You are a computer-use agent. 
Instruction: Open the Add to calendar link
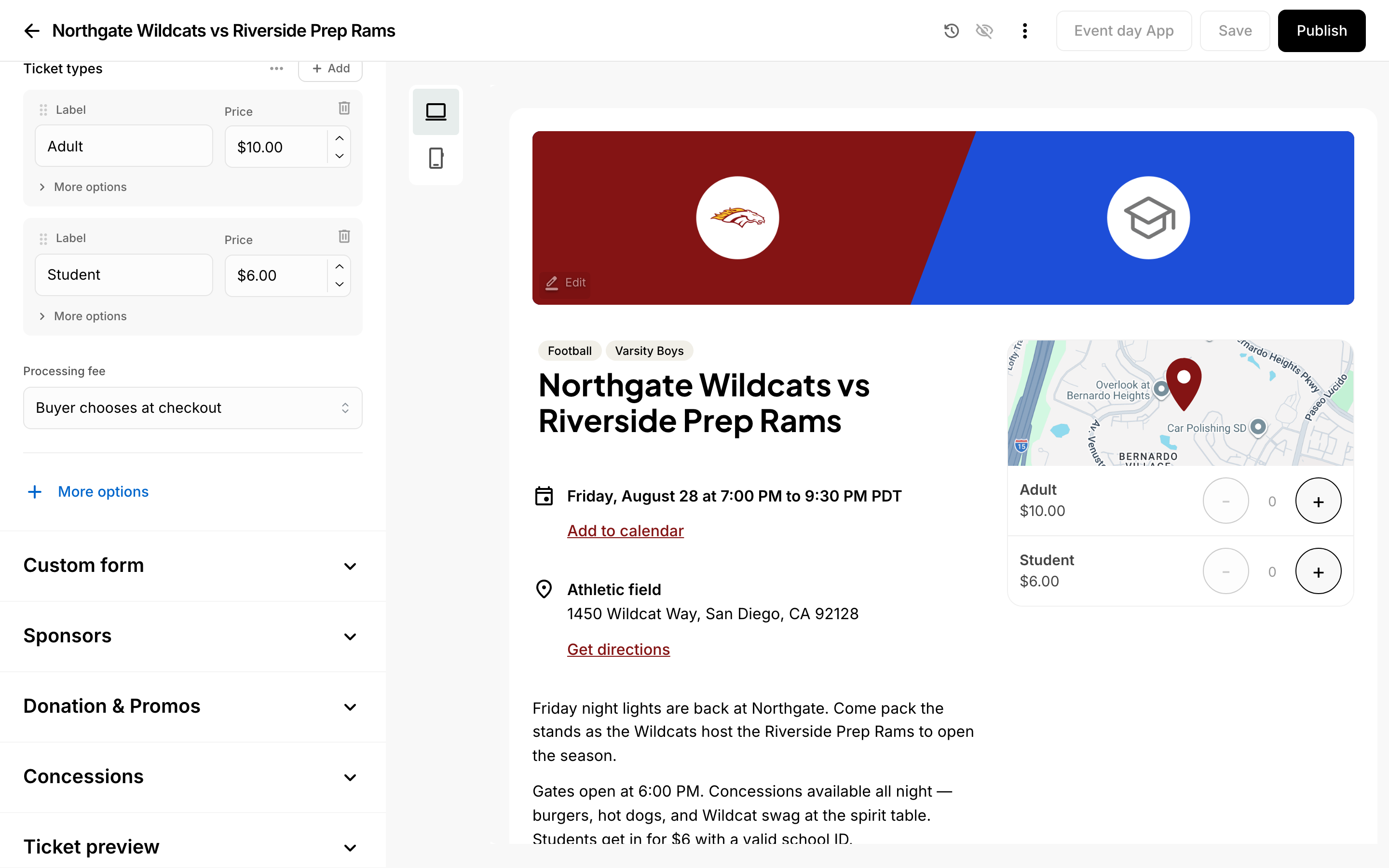pyautogui.click(x=625, y=530)
